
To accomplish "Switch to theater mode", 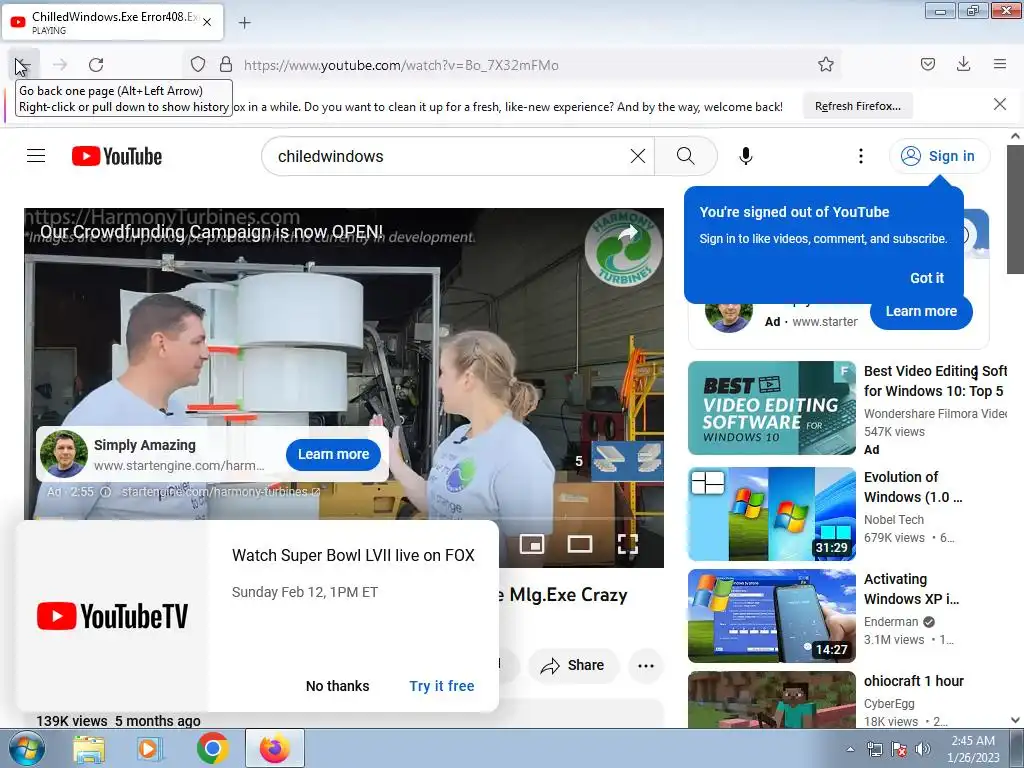I will (579, 544).
